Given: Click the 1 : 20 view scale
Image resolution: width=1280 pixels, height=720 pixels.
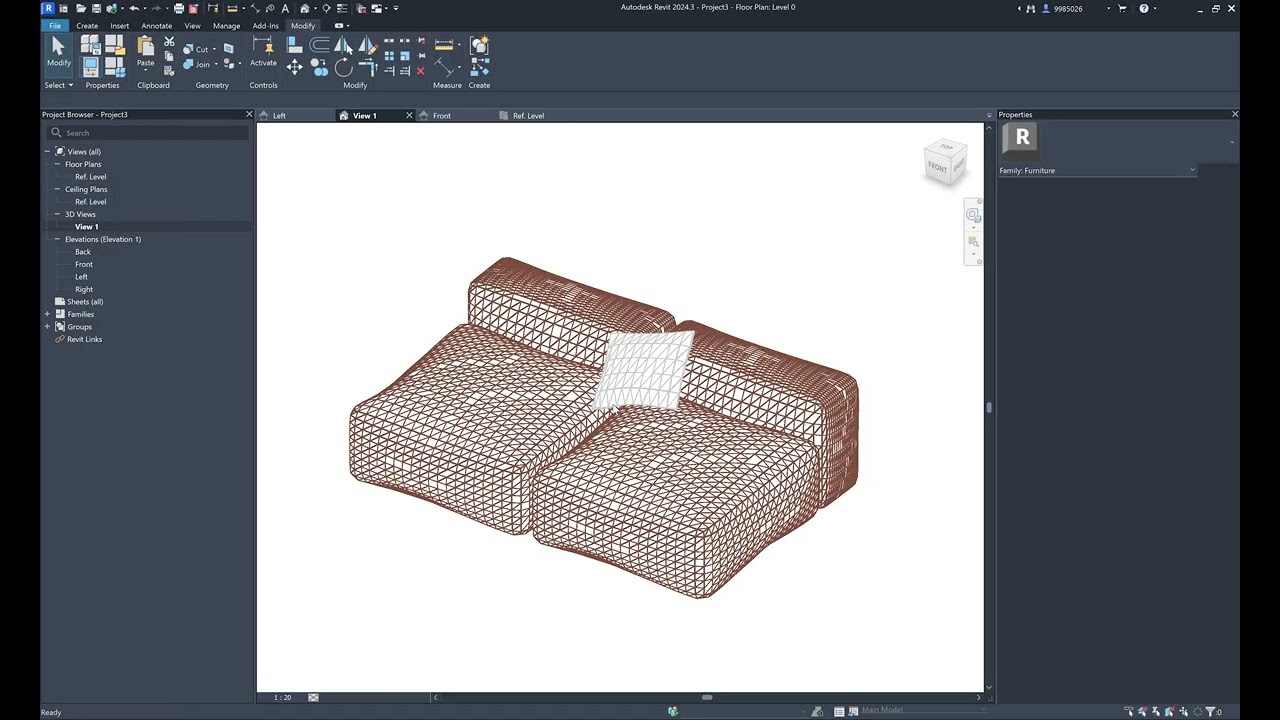Looking at the screenshot, I should (283, 697).
